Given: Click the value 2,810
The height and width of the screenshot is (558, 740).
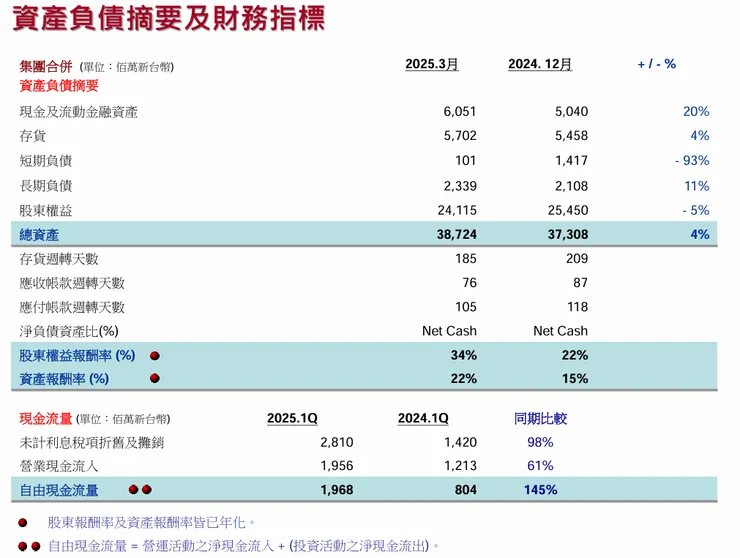Looking at the screenshot, I should pos(336,442).
